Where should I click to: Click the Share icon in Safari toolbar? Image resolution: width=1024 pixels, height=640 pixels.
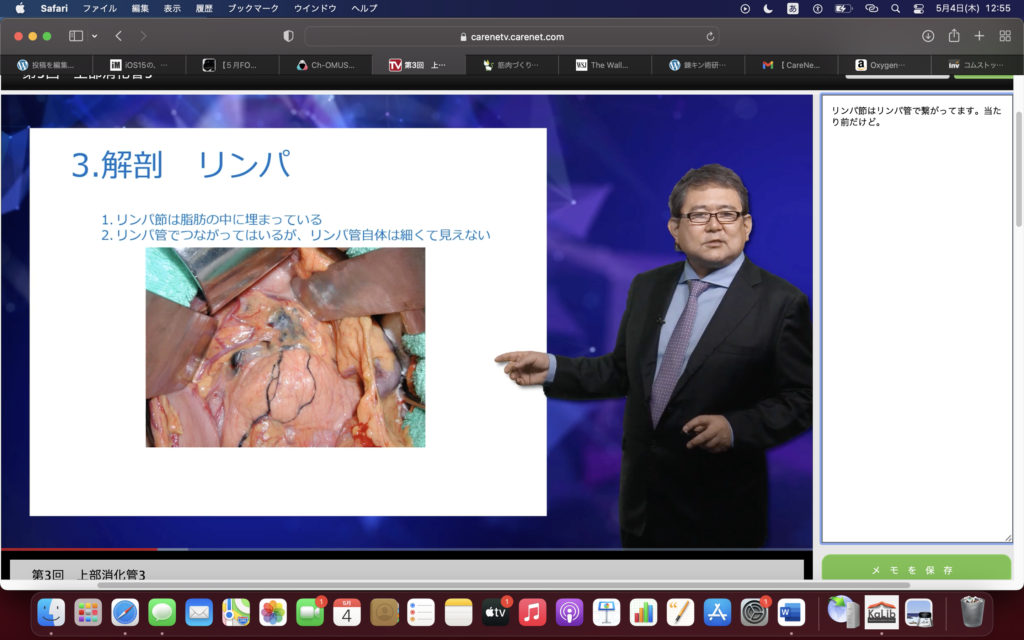[954, 36]
